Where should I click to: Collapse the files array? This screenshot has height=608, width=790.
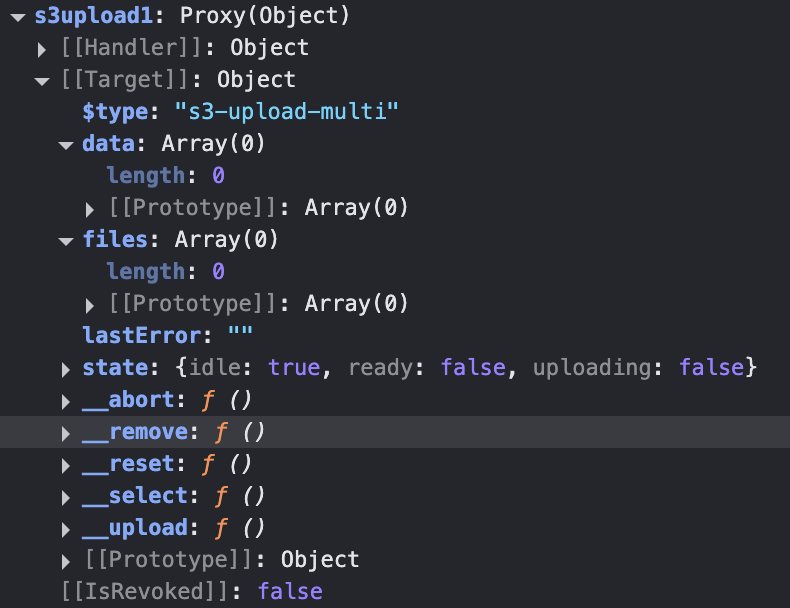click(66, 241)
